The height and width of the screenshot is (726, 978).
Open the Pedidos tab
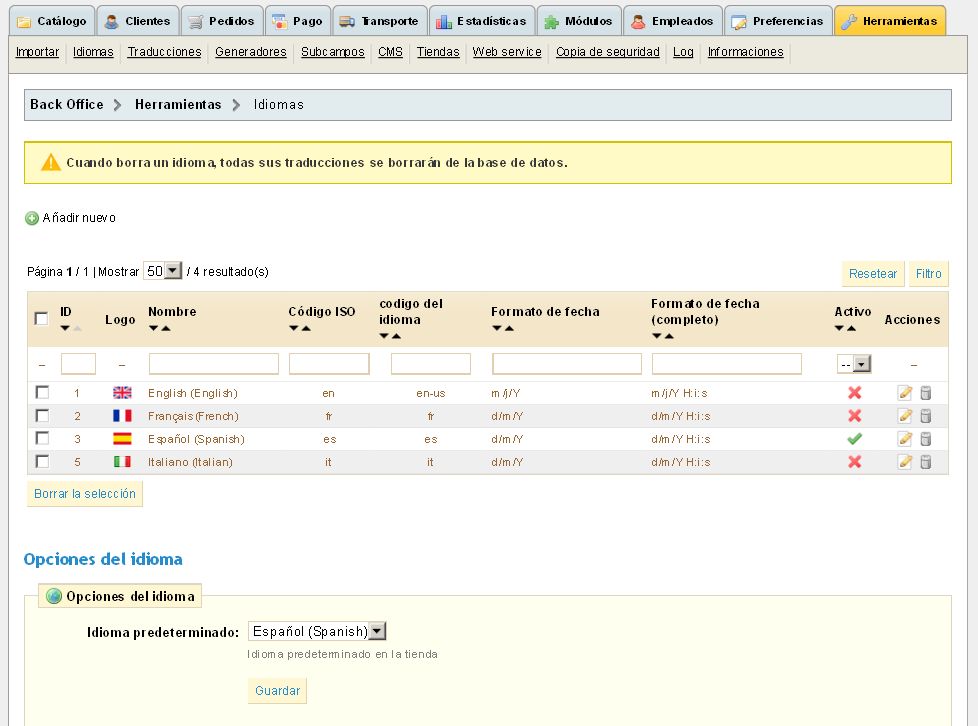[x=222, y=21]
